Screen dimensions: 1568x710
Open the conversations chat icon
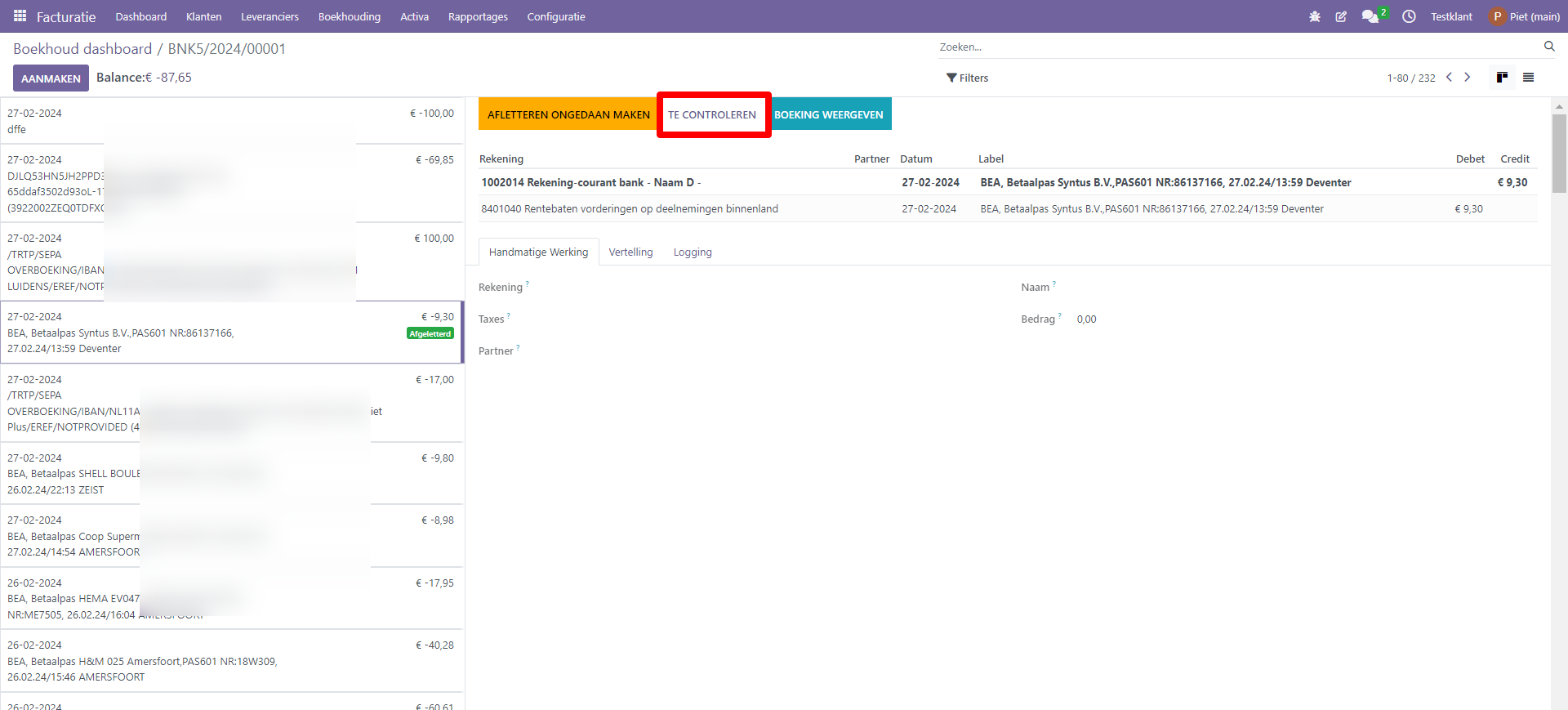1370,16
